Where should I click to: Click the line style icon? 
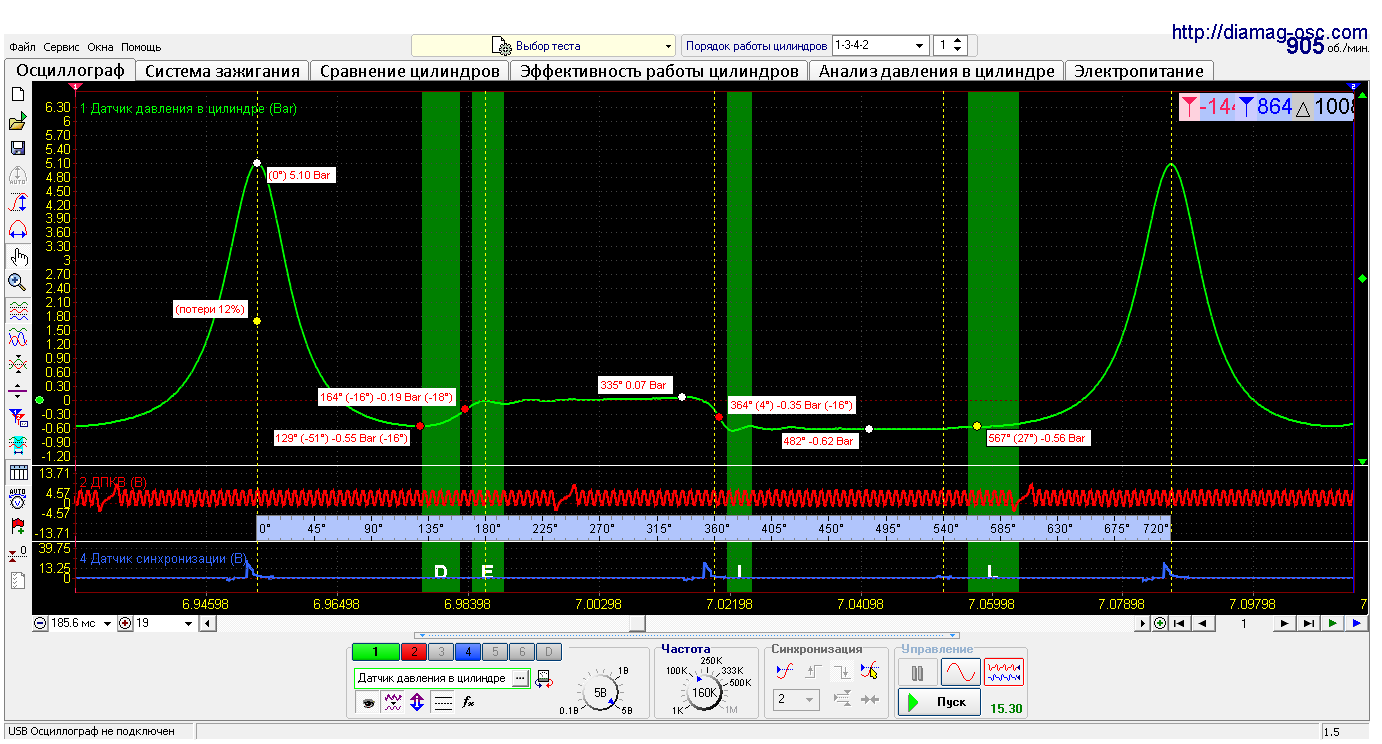click(443, 703)
